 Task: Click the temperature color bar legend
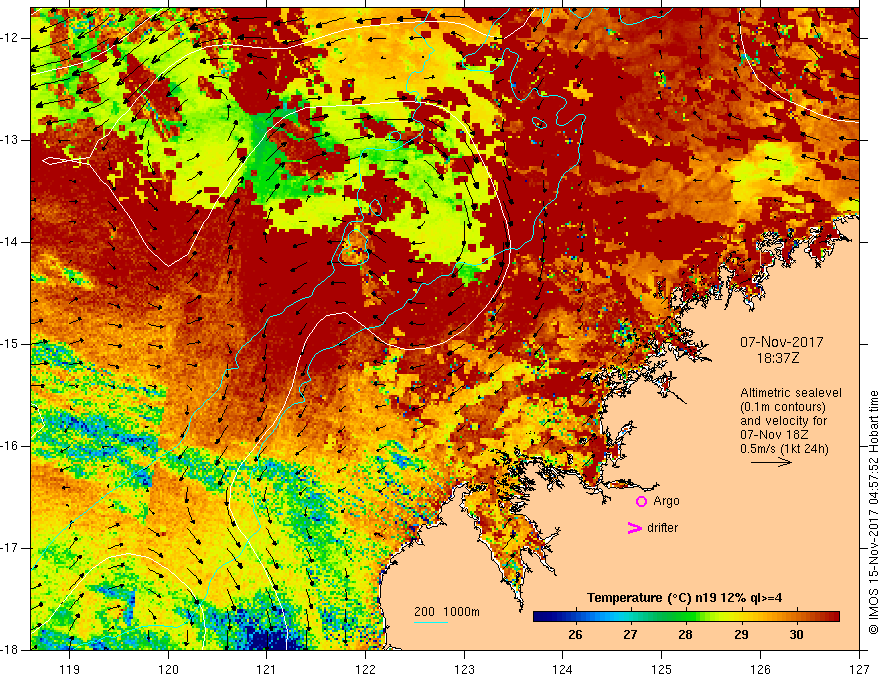pos(686,617)
